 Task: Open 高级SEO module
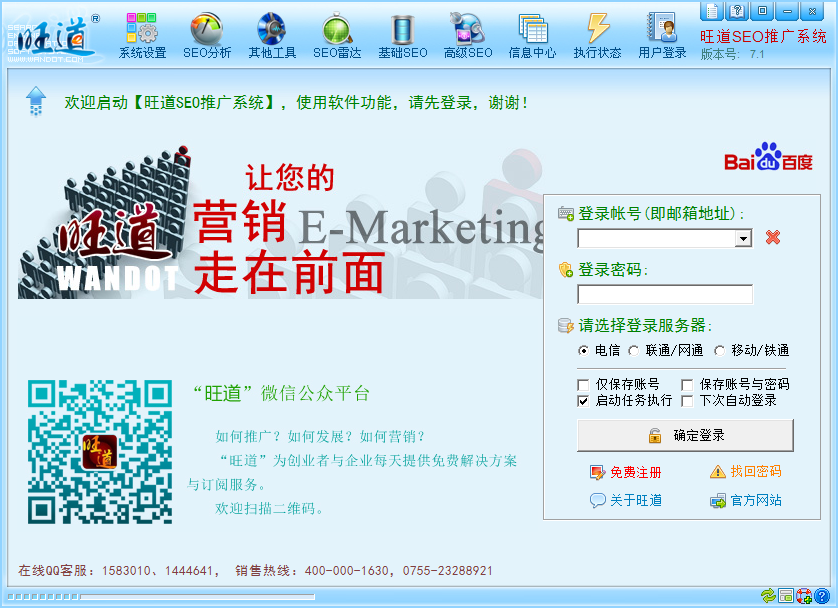point(468,36)
